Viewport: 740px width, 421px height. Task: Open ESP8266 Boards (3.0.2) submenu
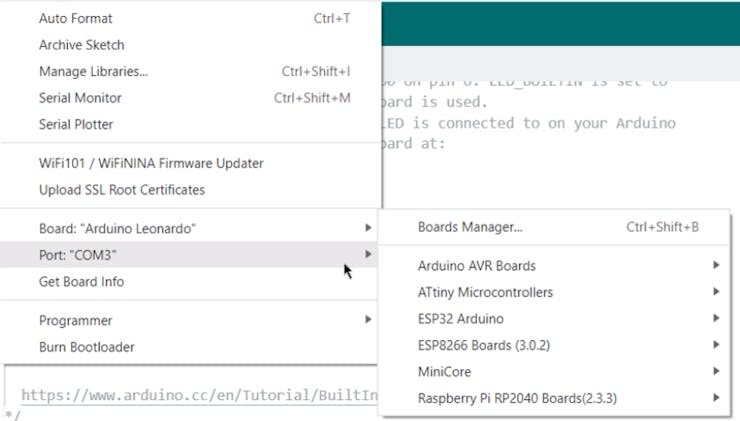pos(484,345)
